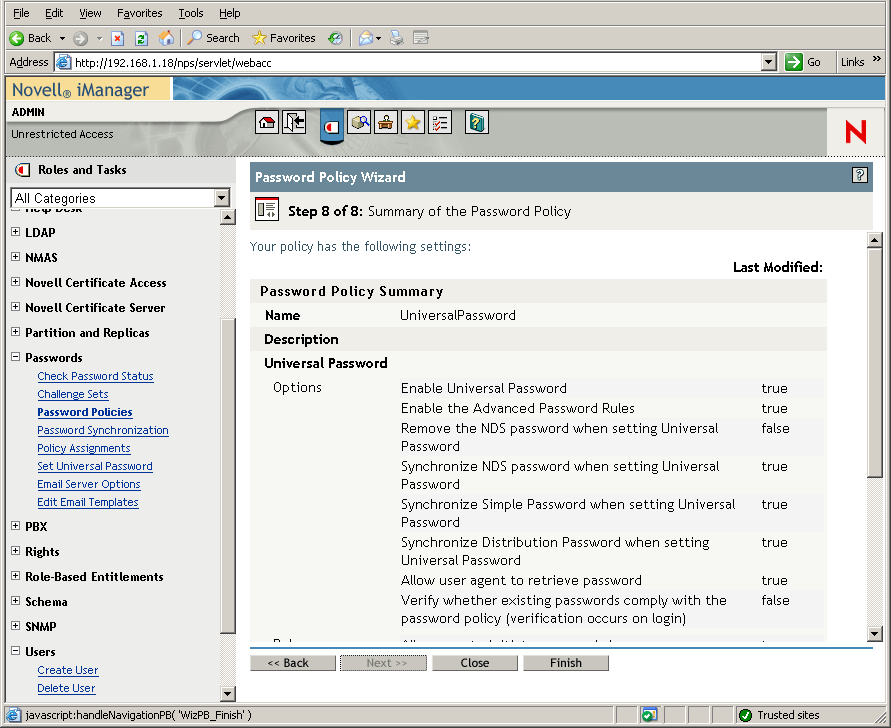This screenshot has width=891, height=728.
Task: Open the Password Policies link
Action: (x=84, y=412)
